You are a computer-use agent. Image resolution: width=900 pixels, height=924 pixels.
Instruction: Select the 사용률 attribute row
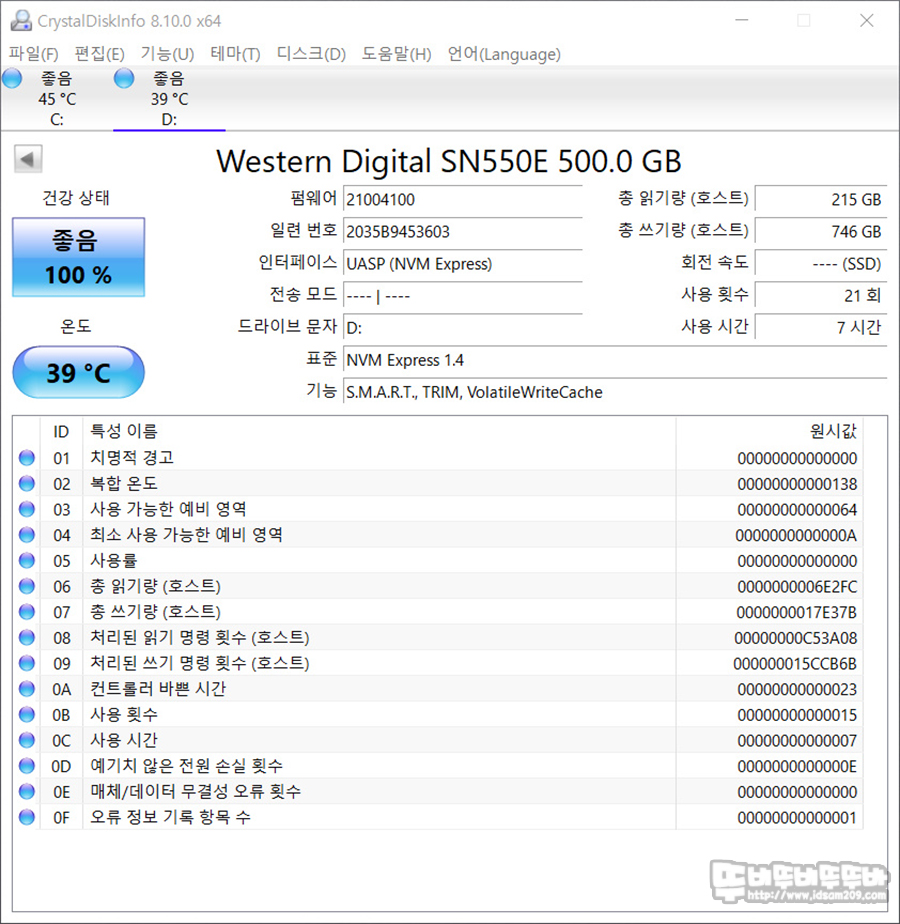(438, 560)
